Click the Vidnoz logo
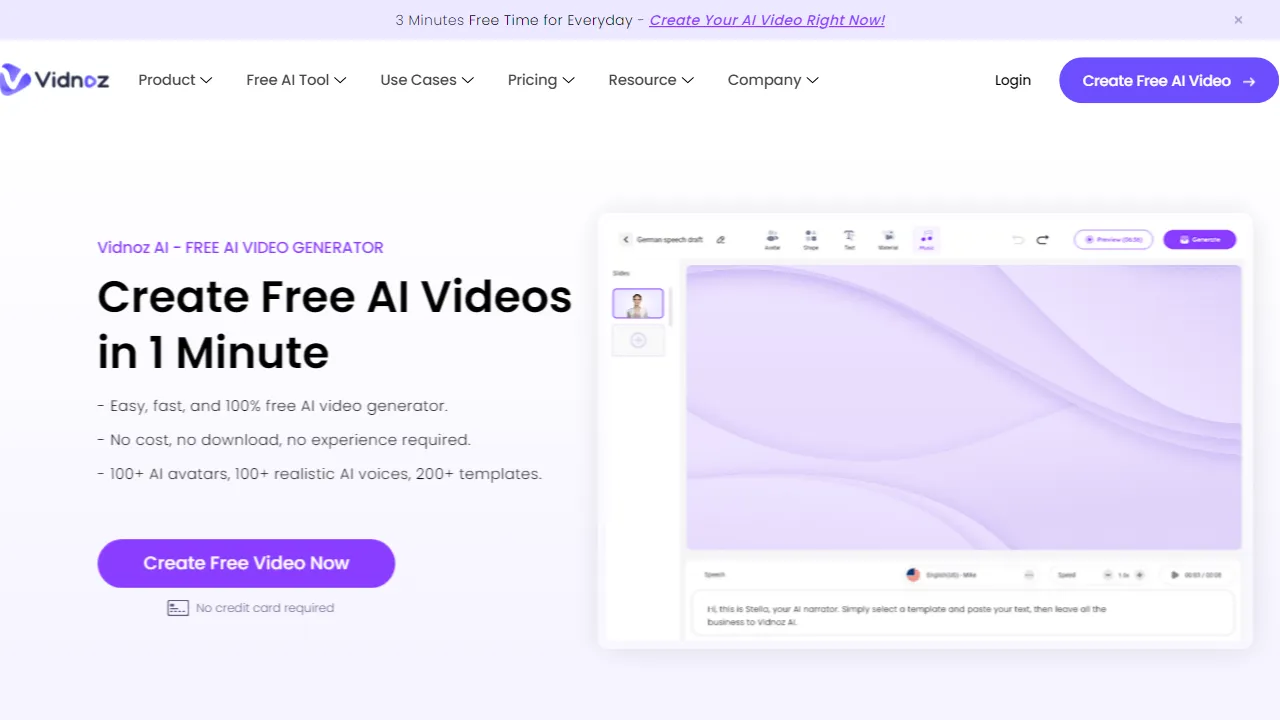Image resolution: width=1280 pixels, height=720 pixels. [55, 80]
